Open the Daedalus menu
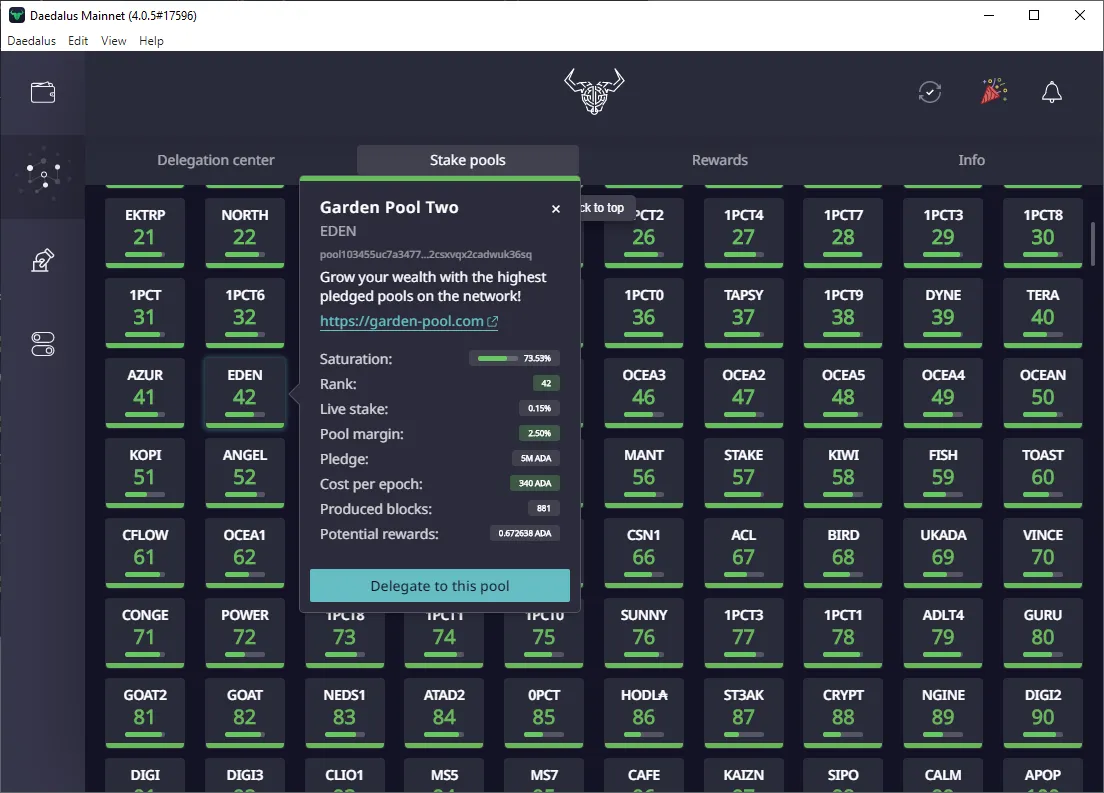Screen dimensions: 1104x793 [32, 41]
